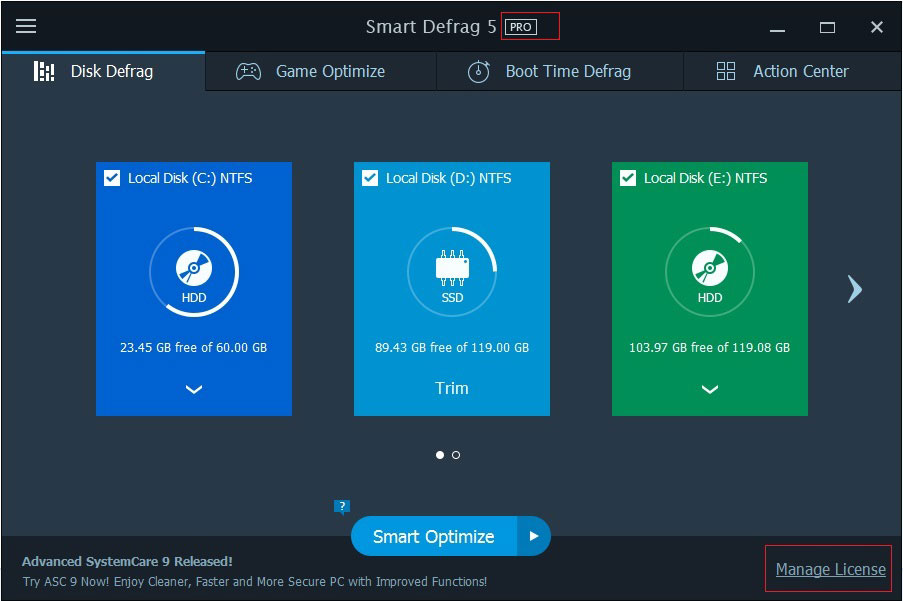This screenshot has height=601, width=903.
Task: Click the Boot Time Defrag stopwatch icon
Action: pyautogui.click(x=479, y=71)
